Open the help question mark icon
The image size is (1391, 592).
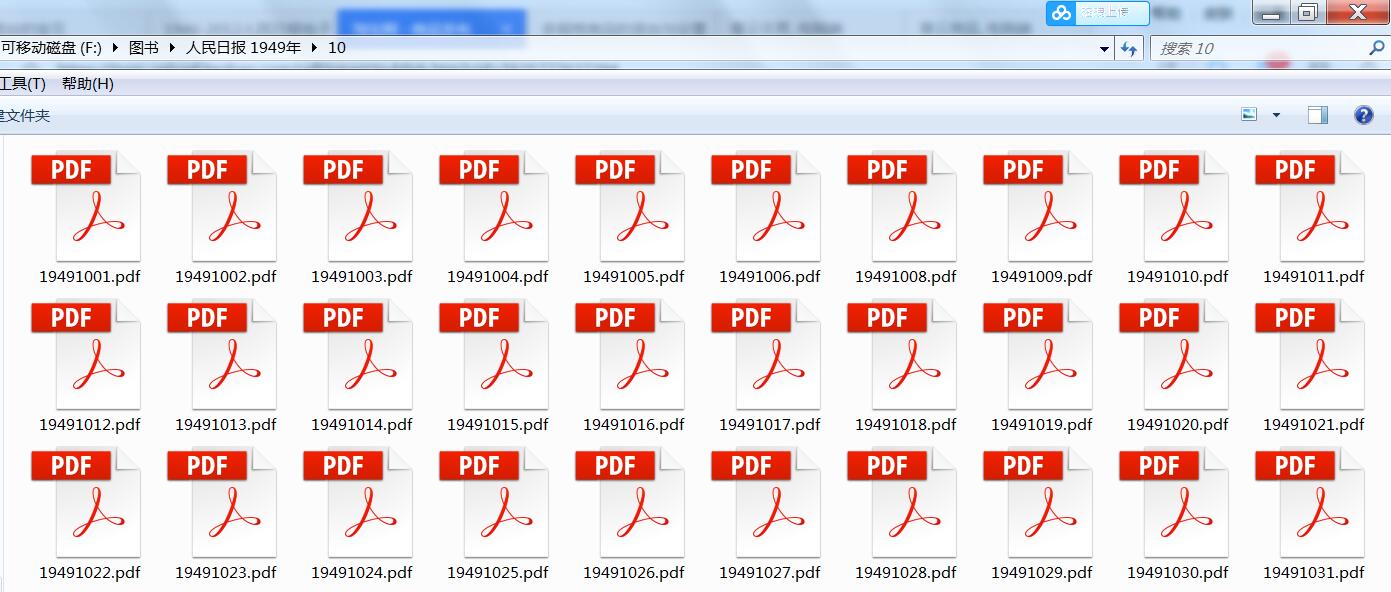1363,115
